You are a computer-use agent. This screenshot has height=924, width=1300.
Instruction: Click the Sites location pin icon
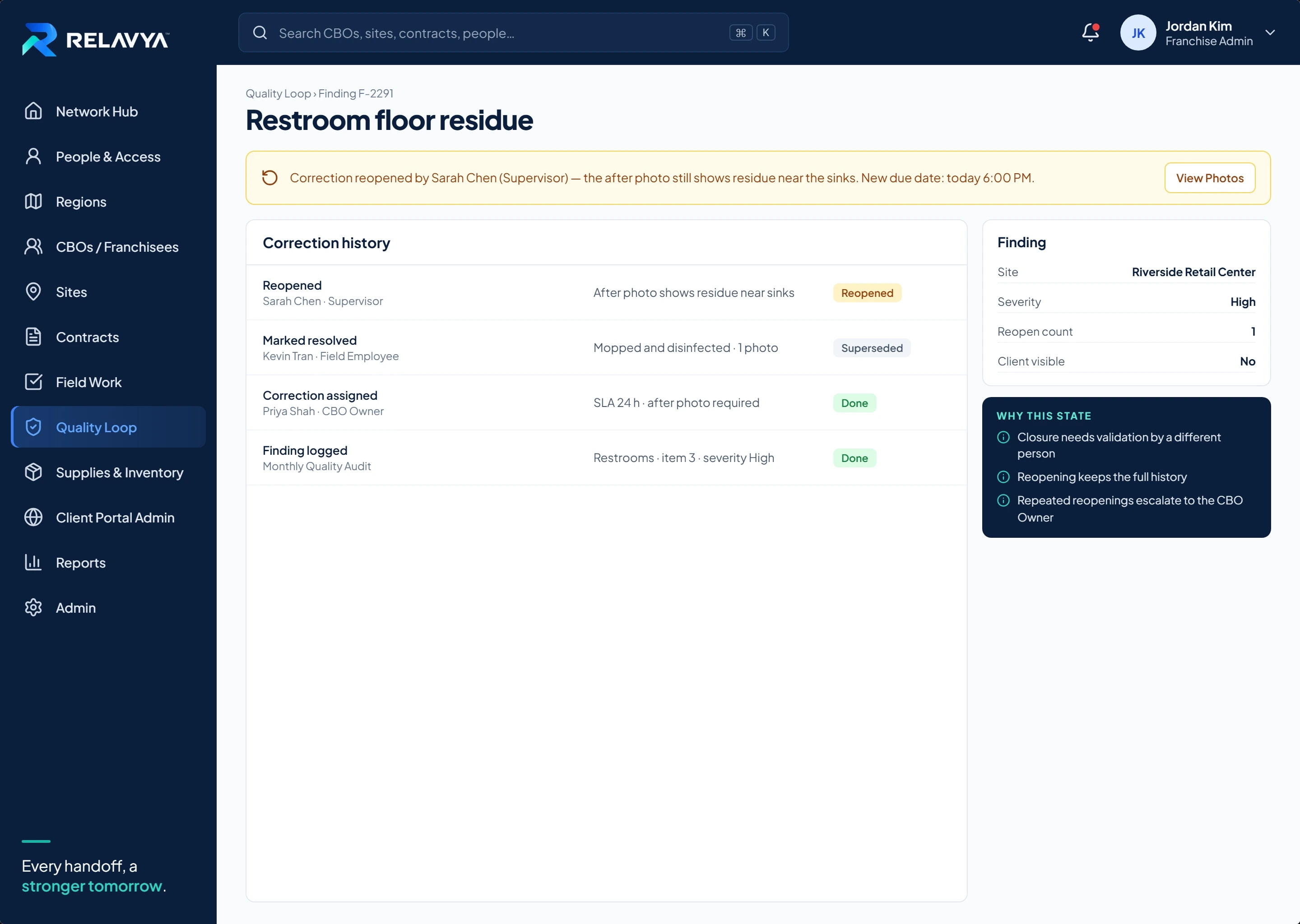pyautogui.click(x=33, y=292)
